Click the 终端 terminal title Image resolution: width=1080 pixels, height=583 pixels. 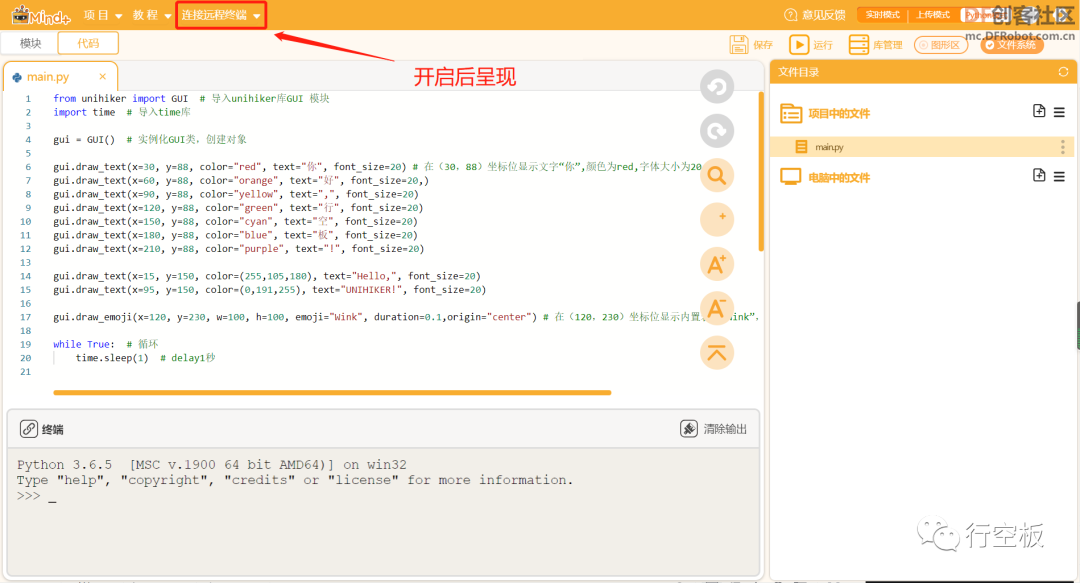[x=52, y=429]
